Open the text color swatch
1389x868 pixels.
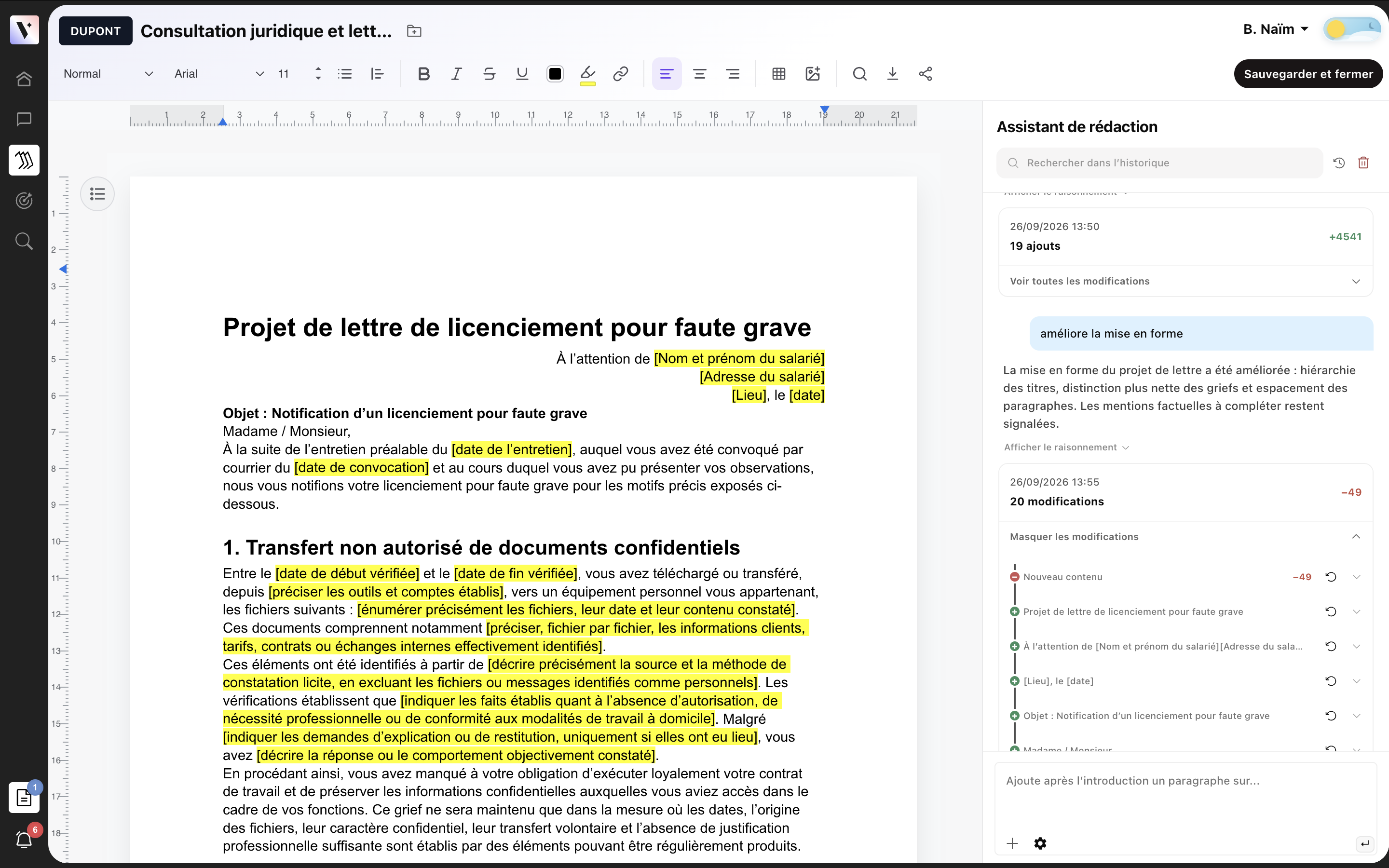(555, 74)
